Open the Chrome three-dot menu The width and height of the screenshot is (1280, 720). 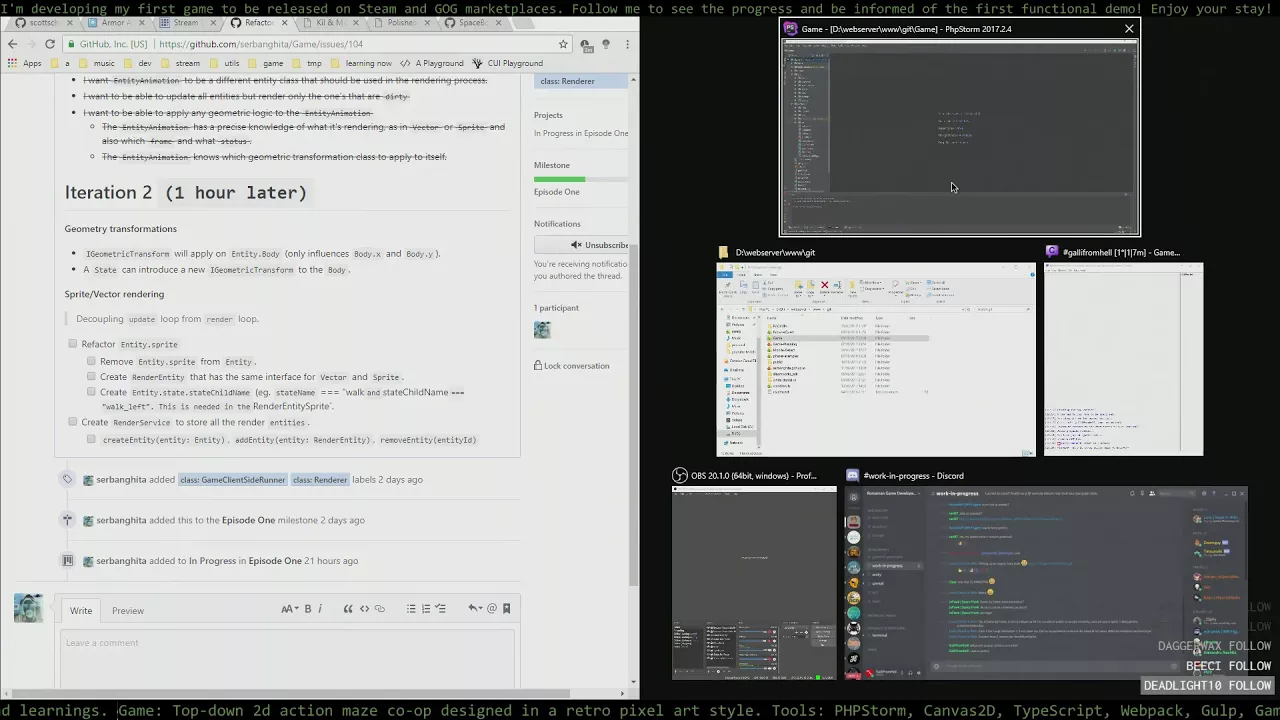pos(627,44)
